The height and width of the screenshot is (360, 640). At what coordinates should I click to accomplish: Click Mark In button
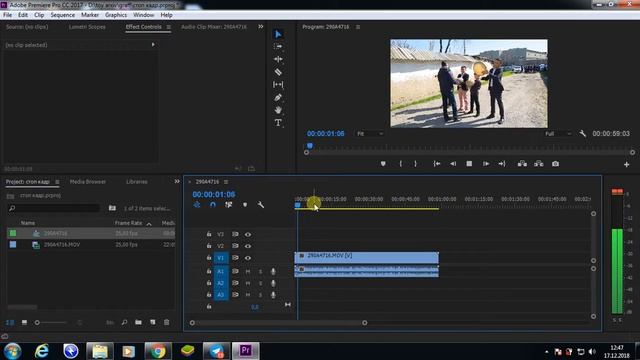click(400, 164)
